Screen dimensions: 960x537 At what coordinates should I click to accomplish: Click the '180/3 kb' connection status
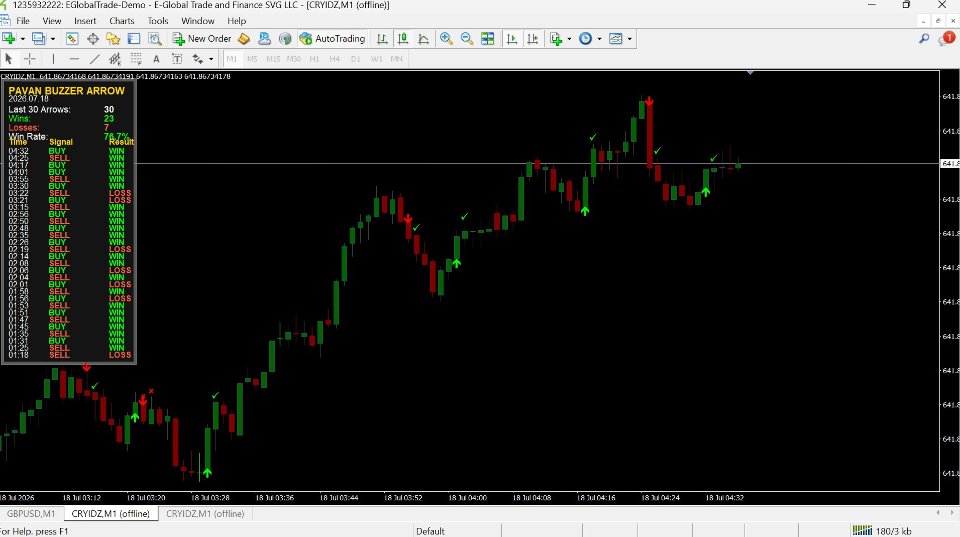coord(882,531)
